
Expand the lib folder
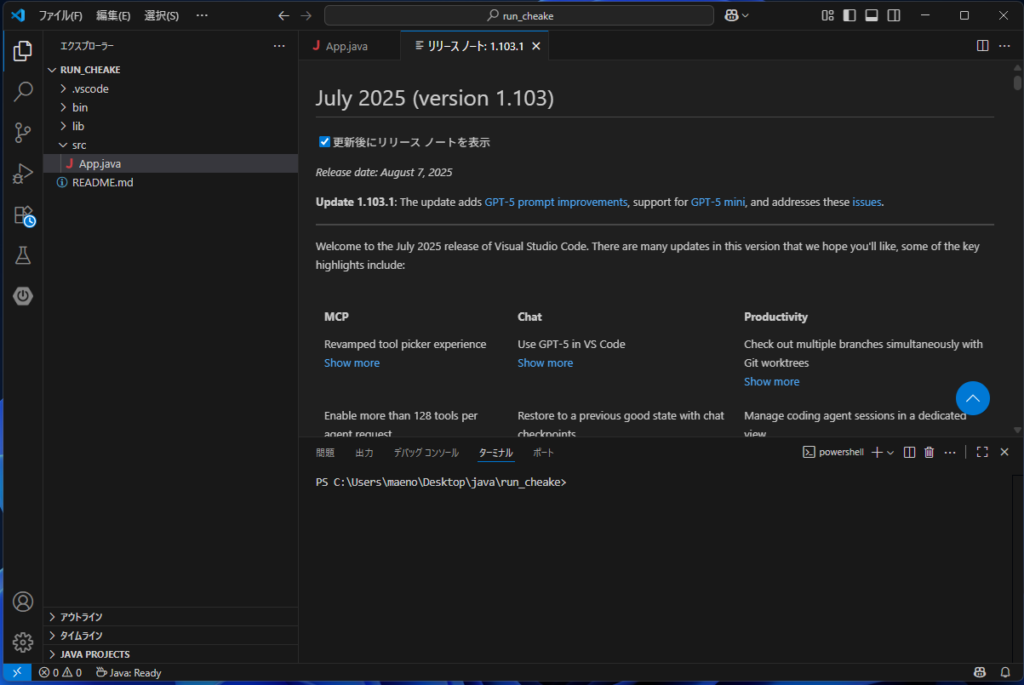click(x=63, y=126)
